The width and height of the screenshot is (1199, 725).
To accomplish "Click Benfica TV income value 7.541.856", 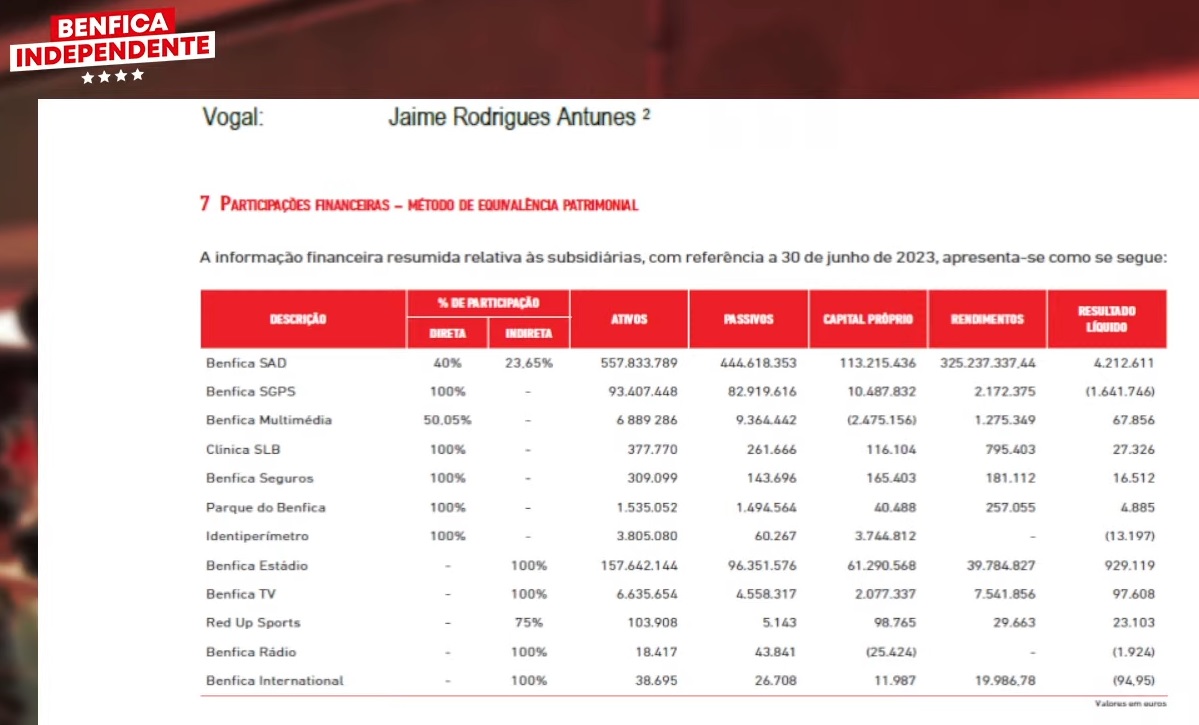I will pyautogui.click(x=1005, y=594).
